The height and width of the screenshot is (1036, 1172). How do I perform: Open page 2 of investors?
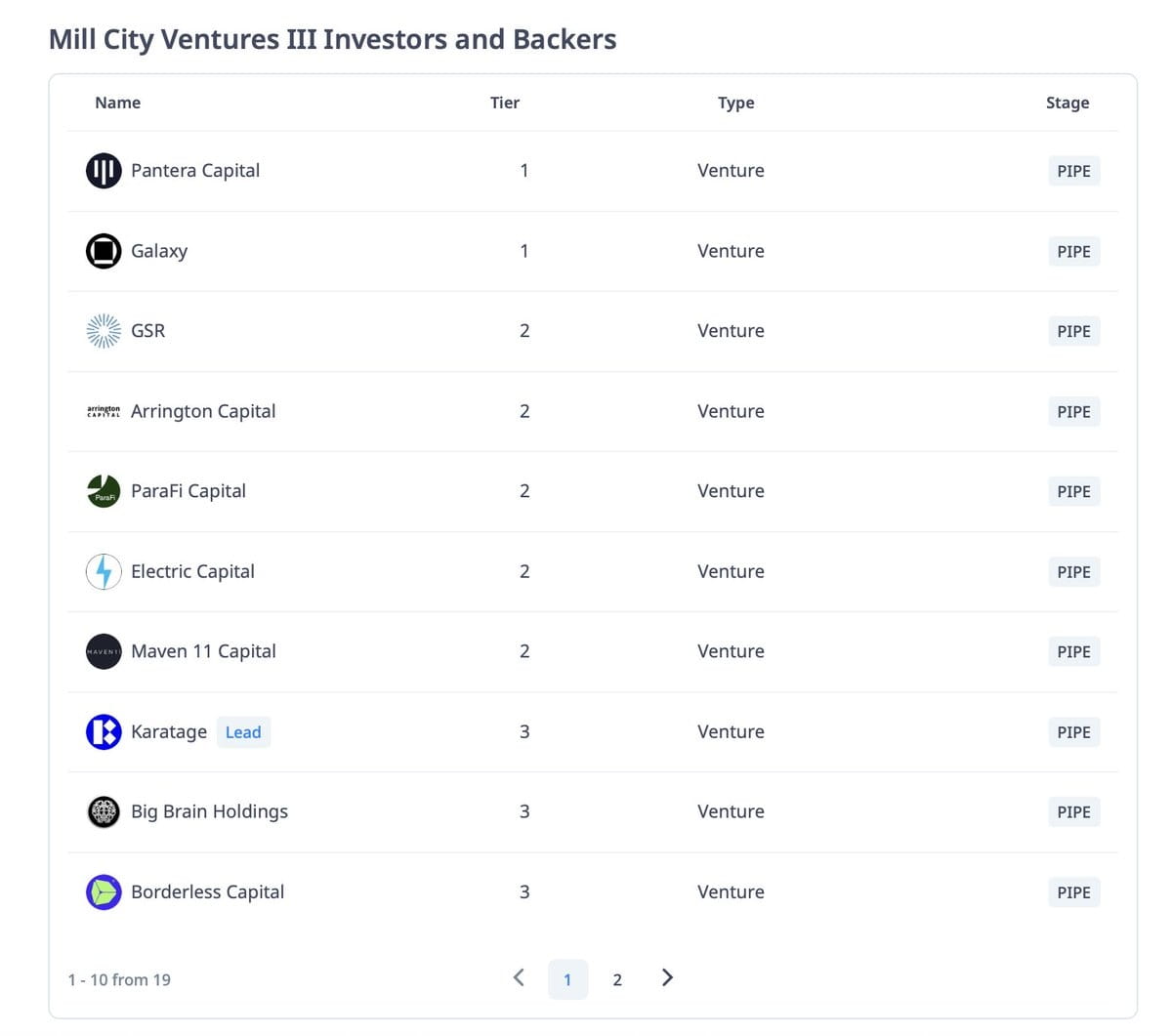pos(617,979)
